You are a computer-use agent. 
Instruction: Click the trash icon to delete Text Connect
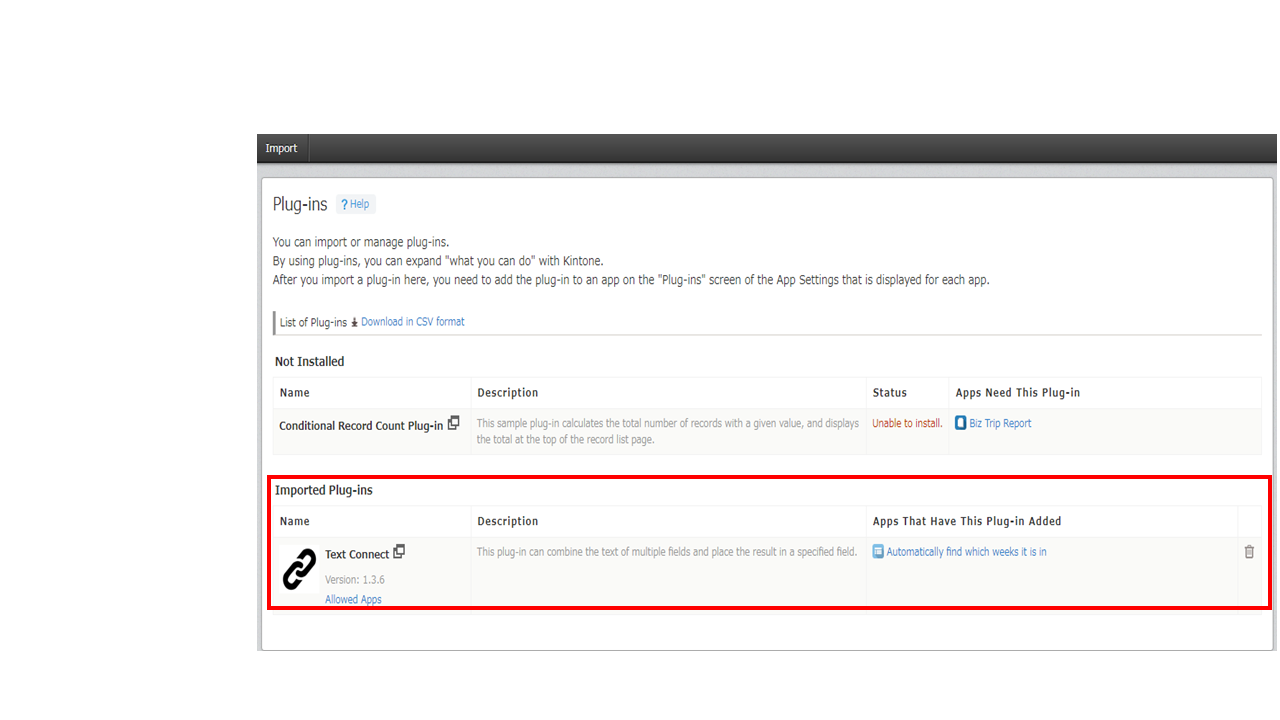[x=1249, y=551]
